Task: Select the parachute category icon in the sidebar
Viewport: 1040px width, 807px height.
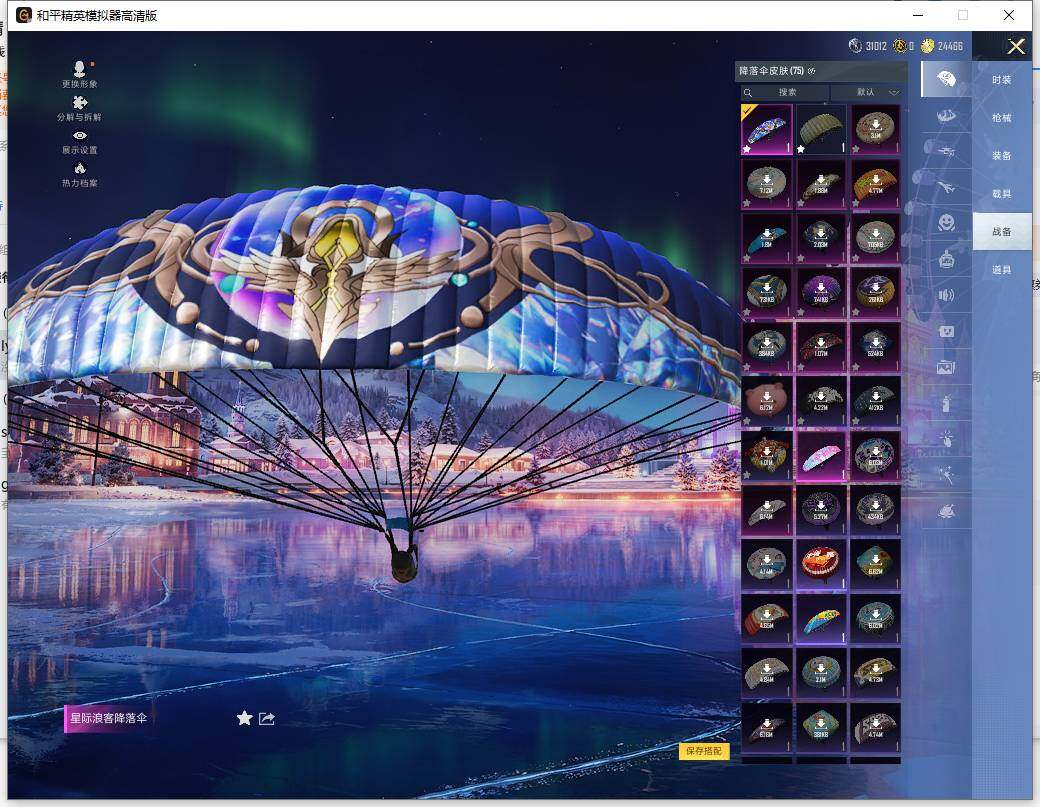Action: click(x=946, y=80)
